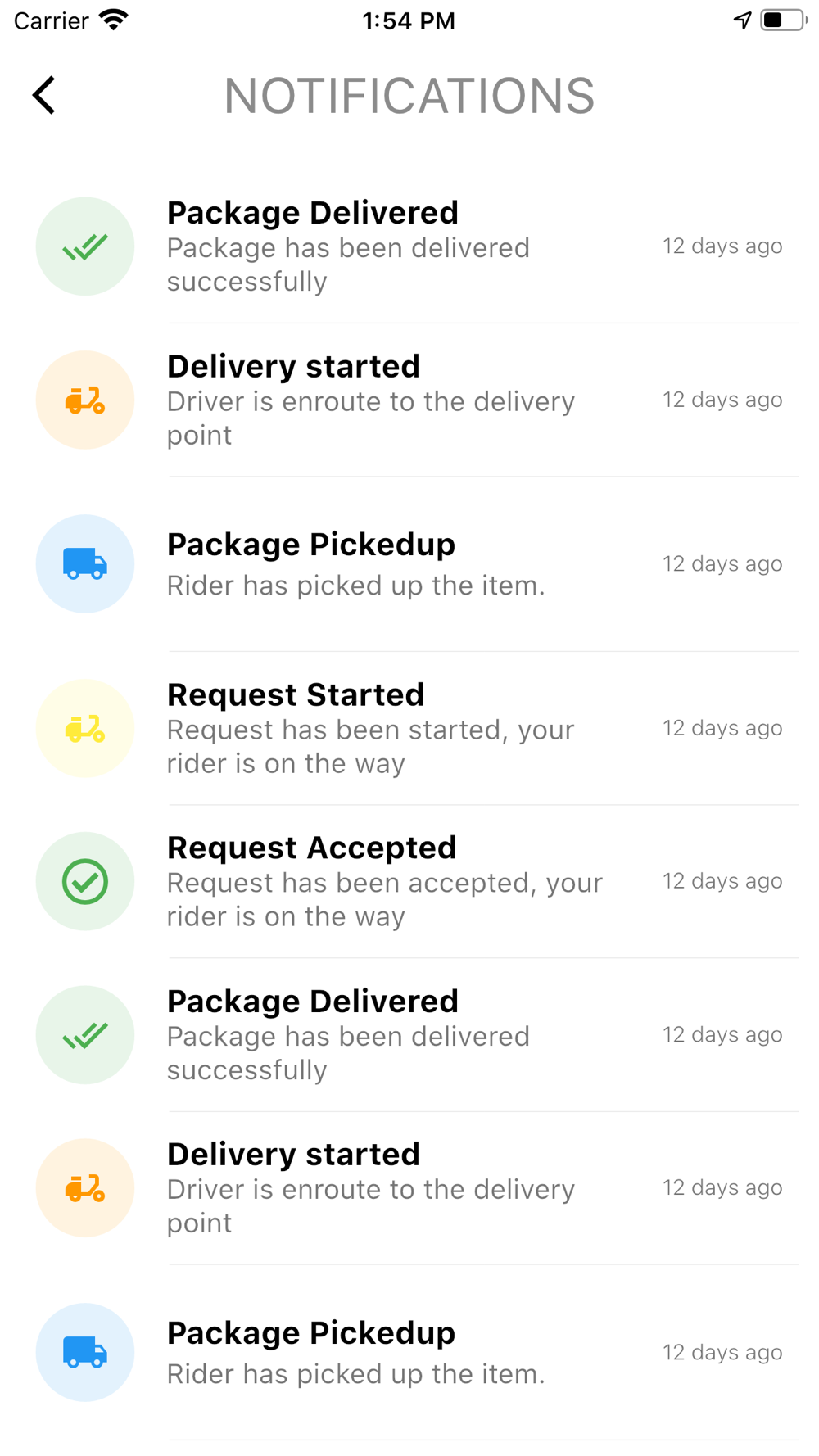Open the first Package Pickedup notification title
Image resolution: width=819 pixels, height=1456 pixels.
click(x=311, y=545)
